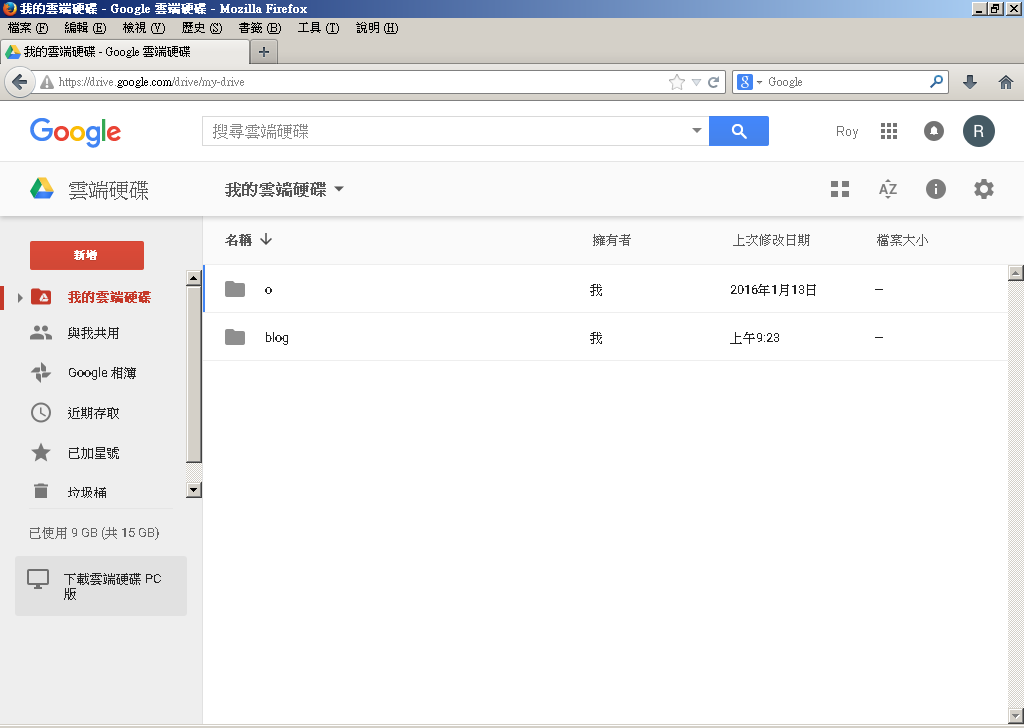The width and height of the screenshot is (1024, 728).
Task: Show details info panel
Action: [x=936, y=189]
